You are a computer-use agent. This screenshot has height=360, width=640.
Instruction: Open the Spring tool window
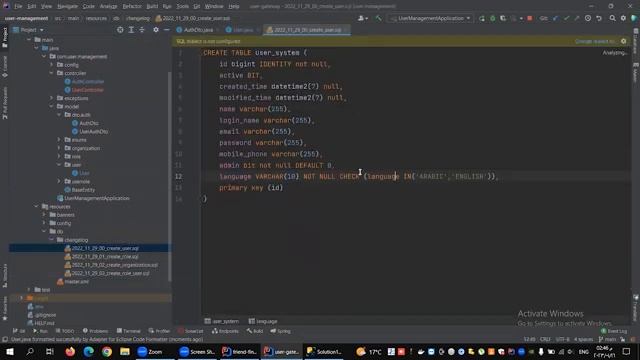click(280, 331)
